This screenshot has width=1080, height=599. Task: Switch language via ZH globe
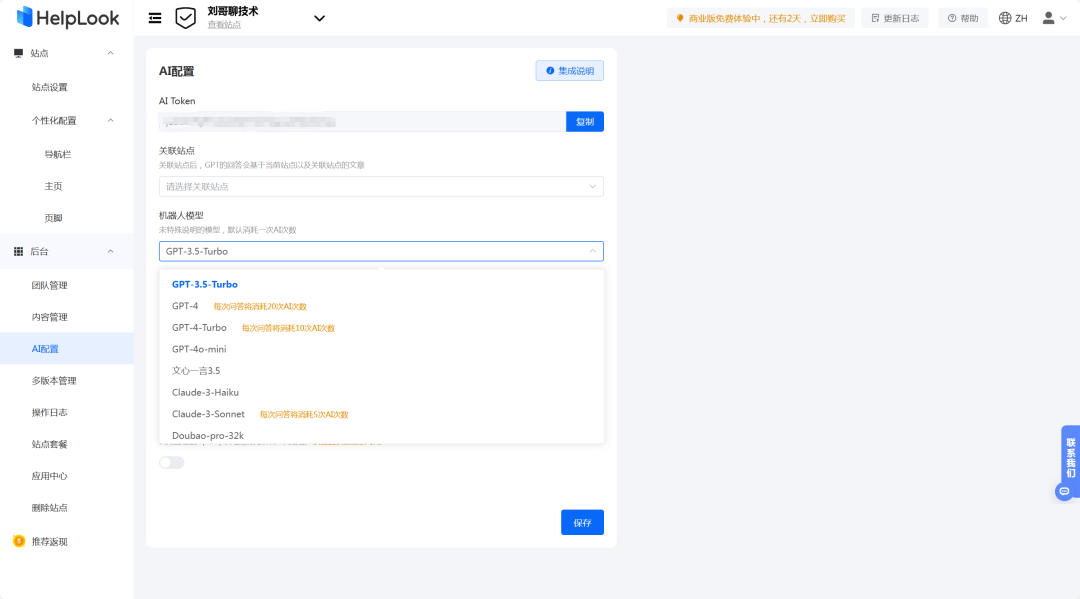tap(1013, 19)
